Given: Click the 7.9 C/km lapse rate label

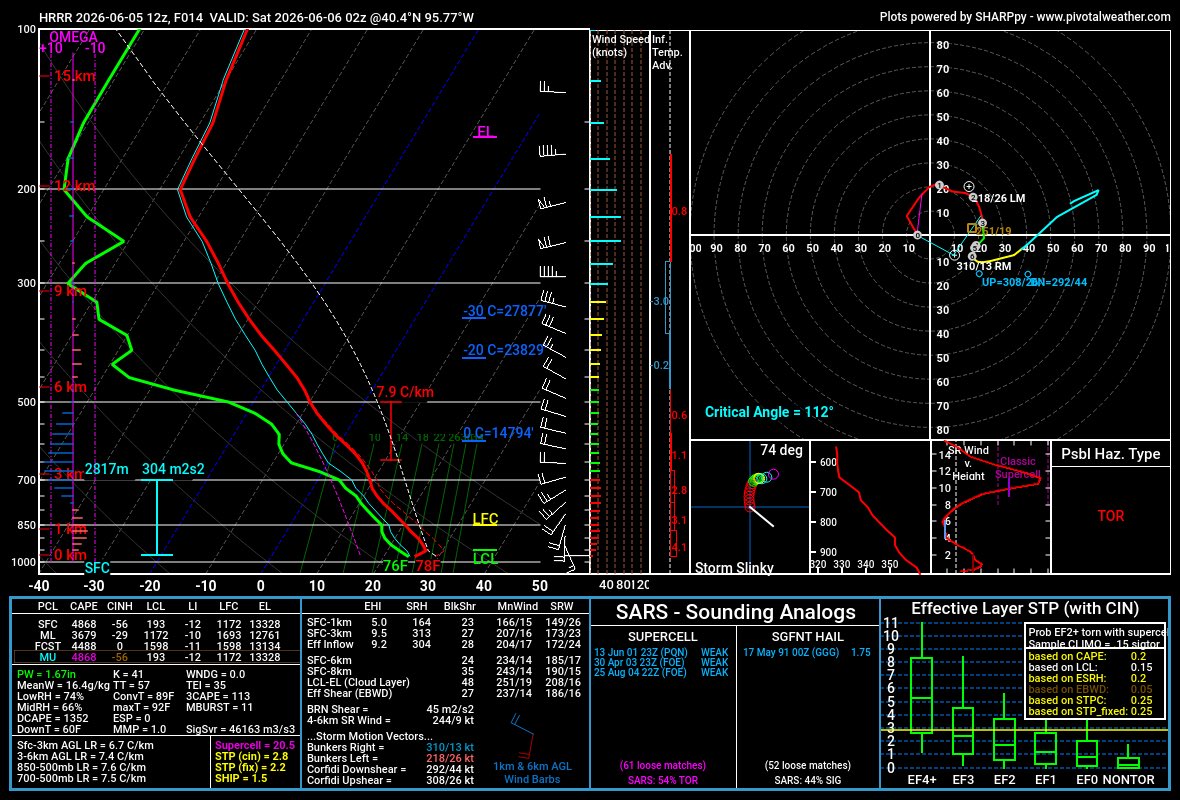Looking at the screenshot, I should [x=405, y=392].
